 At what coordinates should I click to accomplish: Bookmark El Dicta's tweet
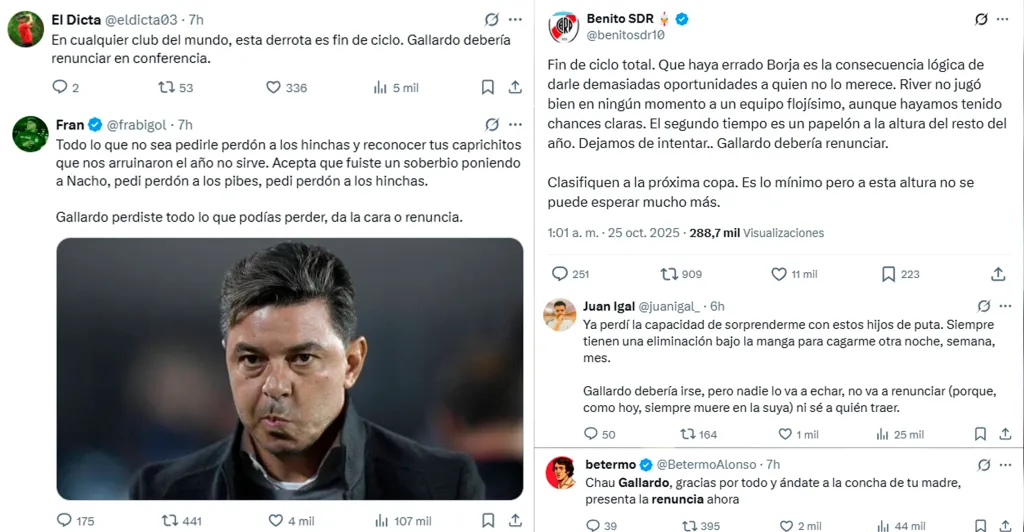tap(488, 88)
